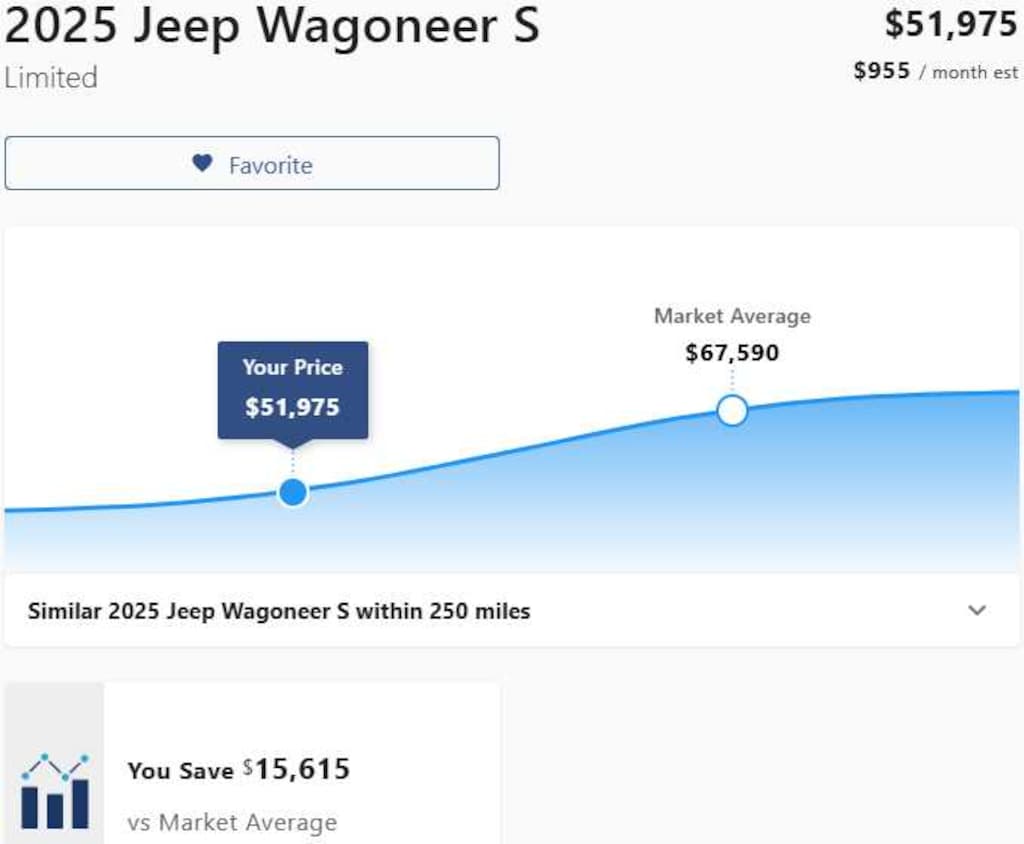Click You Save $15,615 text

(239, 770)
